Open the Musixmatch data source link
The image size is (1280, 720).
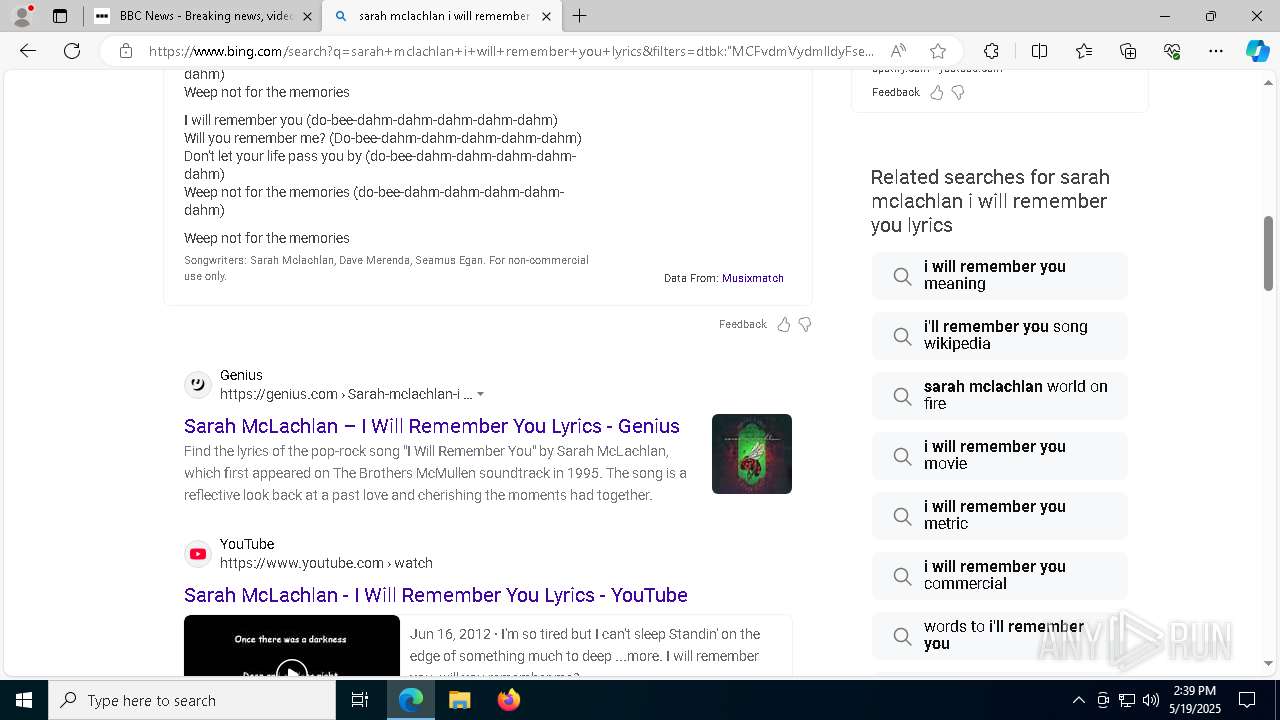(753, 278)
